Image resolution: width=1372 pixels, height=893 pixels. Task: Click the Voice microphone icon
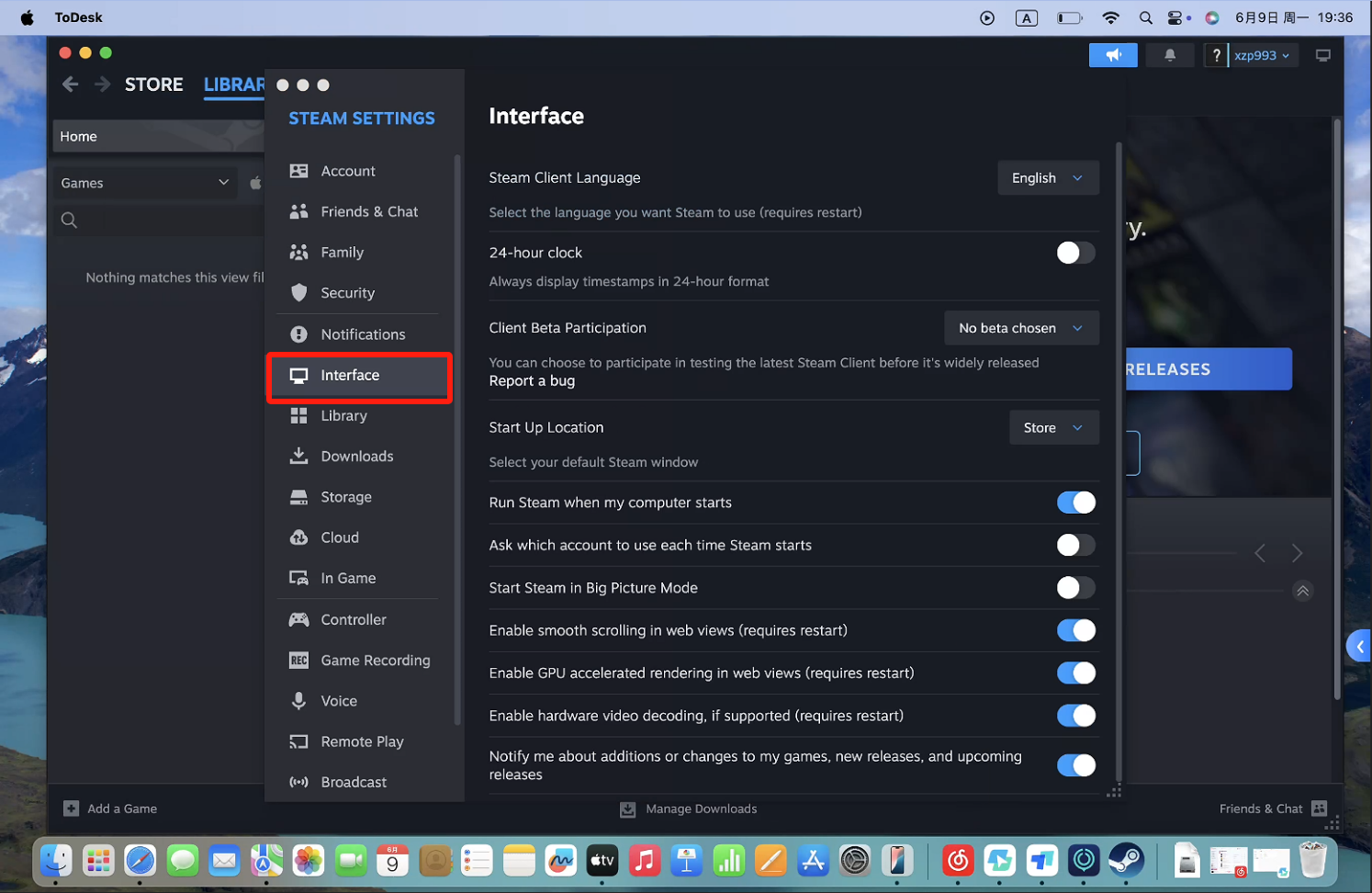[x=298, y=700]
